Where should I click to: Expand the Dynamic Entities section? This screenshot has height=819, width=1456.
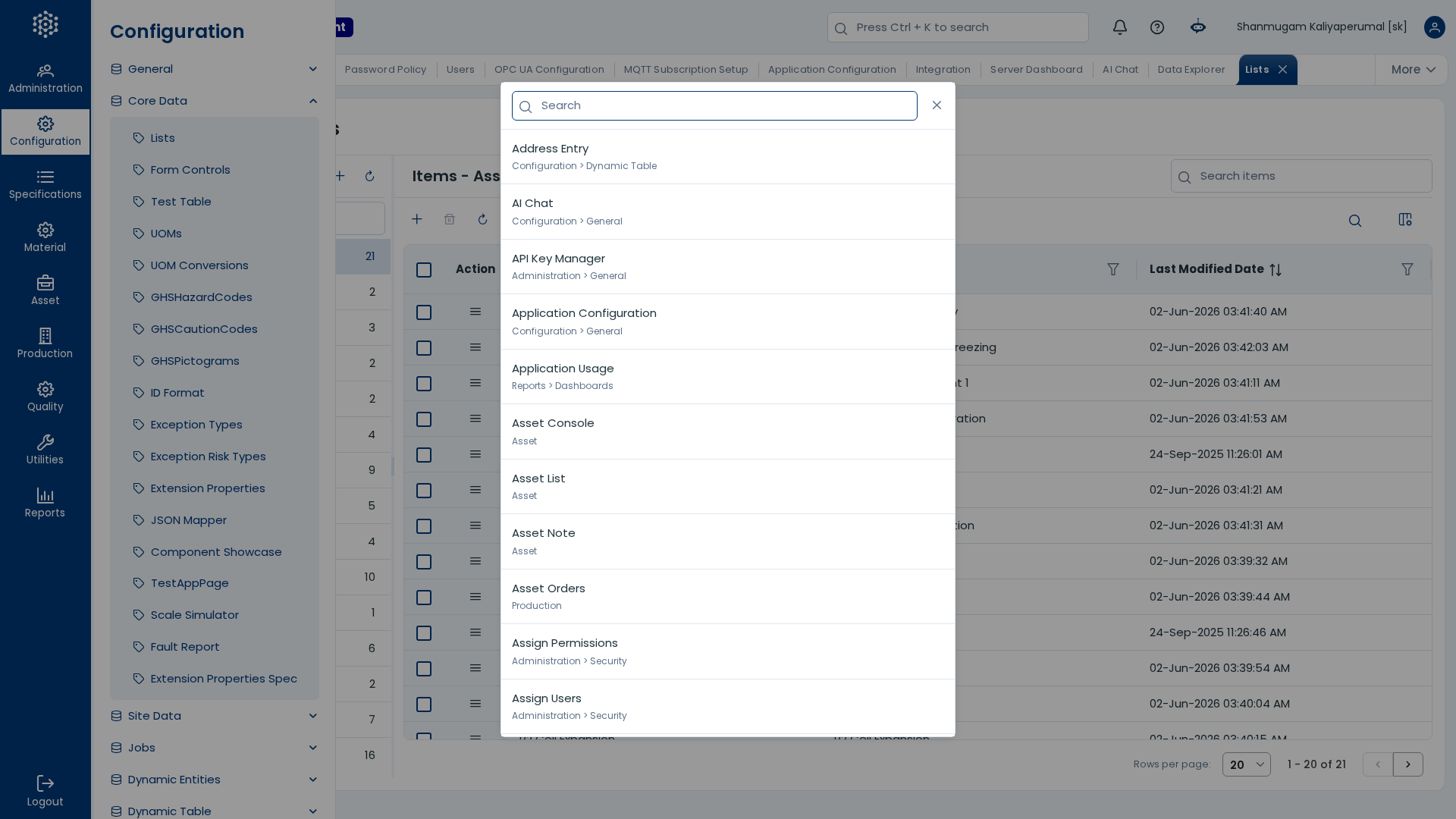point(214,780)
